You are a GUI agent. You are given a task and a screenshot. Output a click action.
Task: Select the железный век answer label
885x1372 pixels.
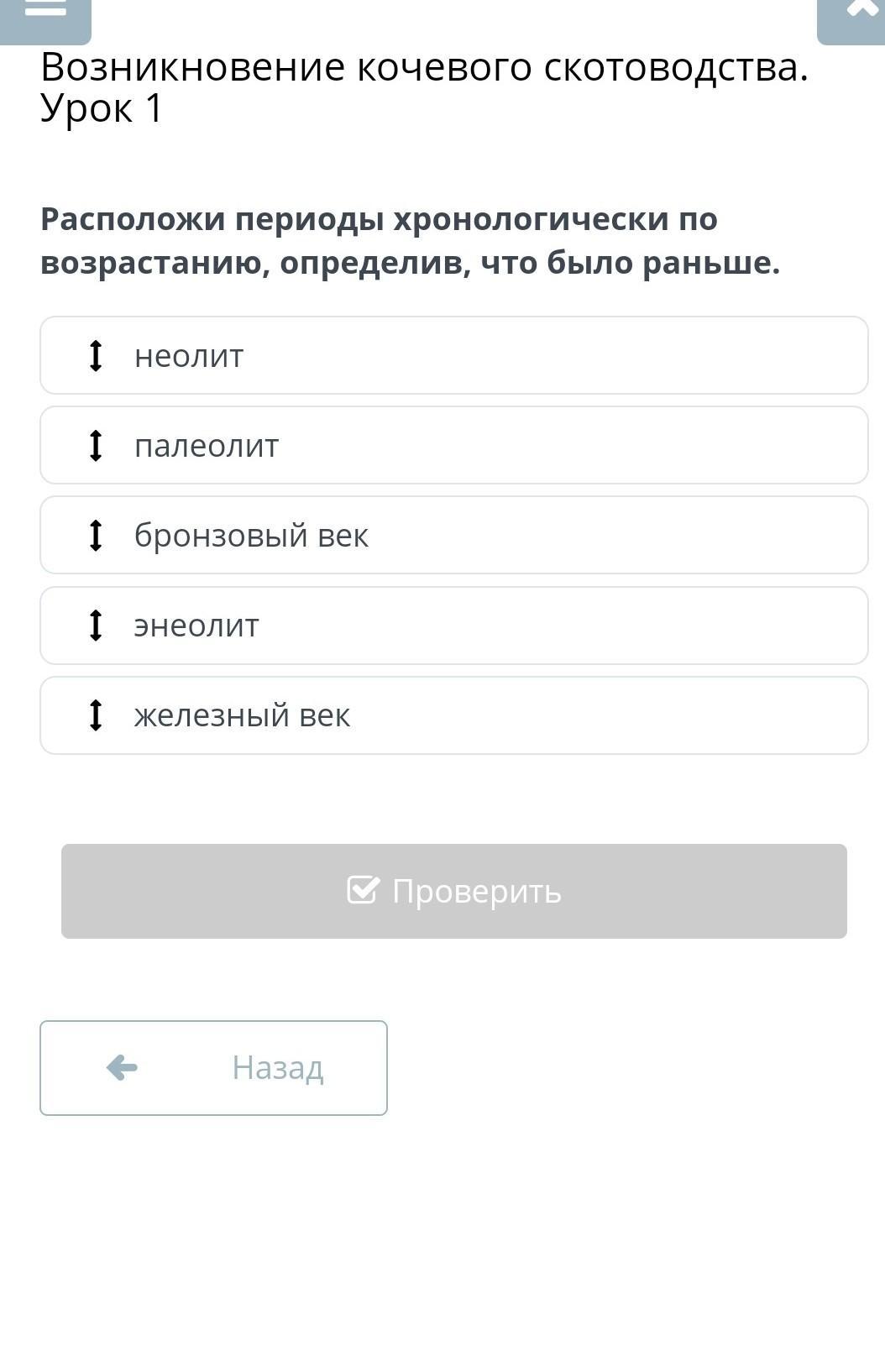click(242, 715)
